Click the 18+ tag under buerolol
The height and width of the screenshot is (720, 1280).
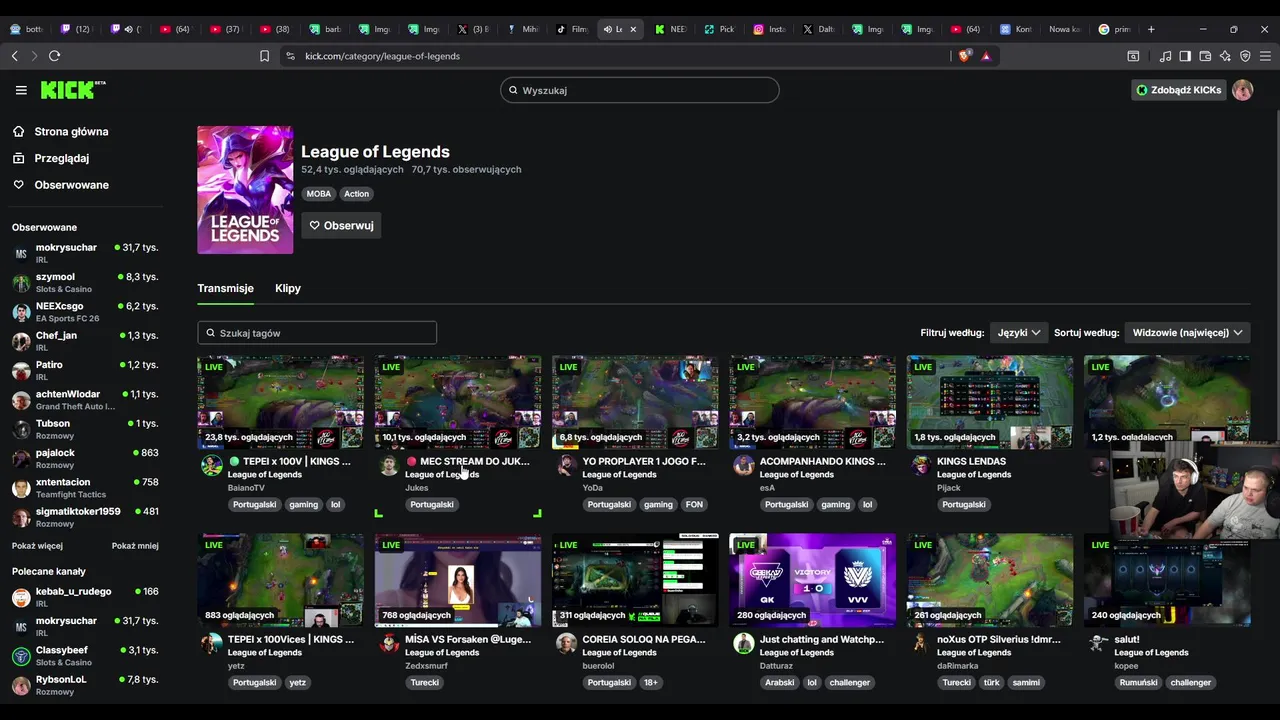click(x=651, y=683)
